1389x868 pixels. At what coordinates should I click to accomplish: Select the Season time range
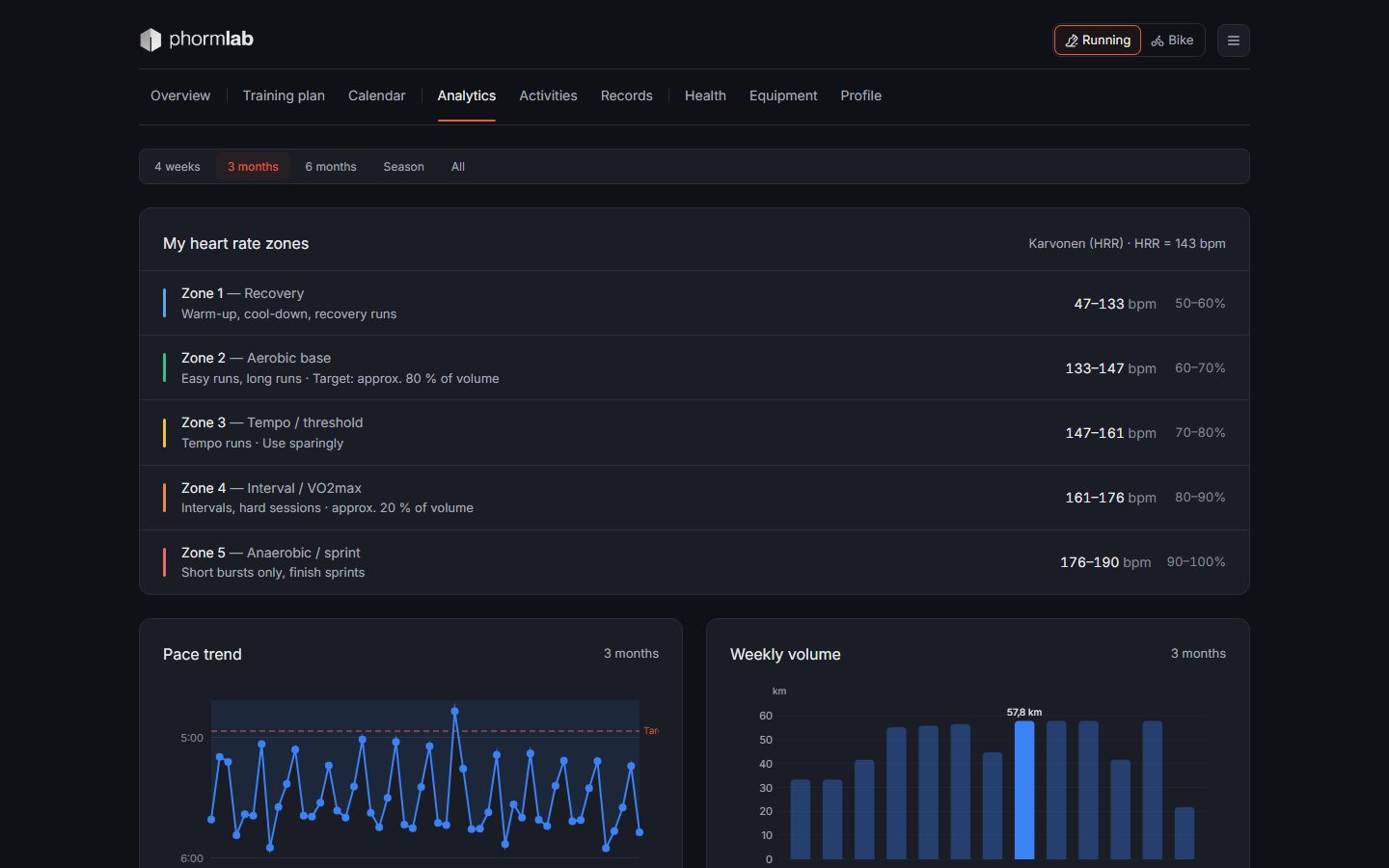point(403,167)
